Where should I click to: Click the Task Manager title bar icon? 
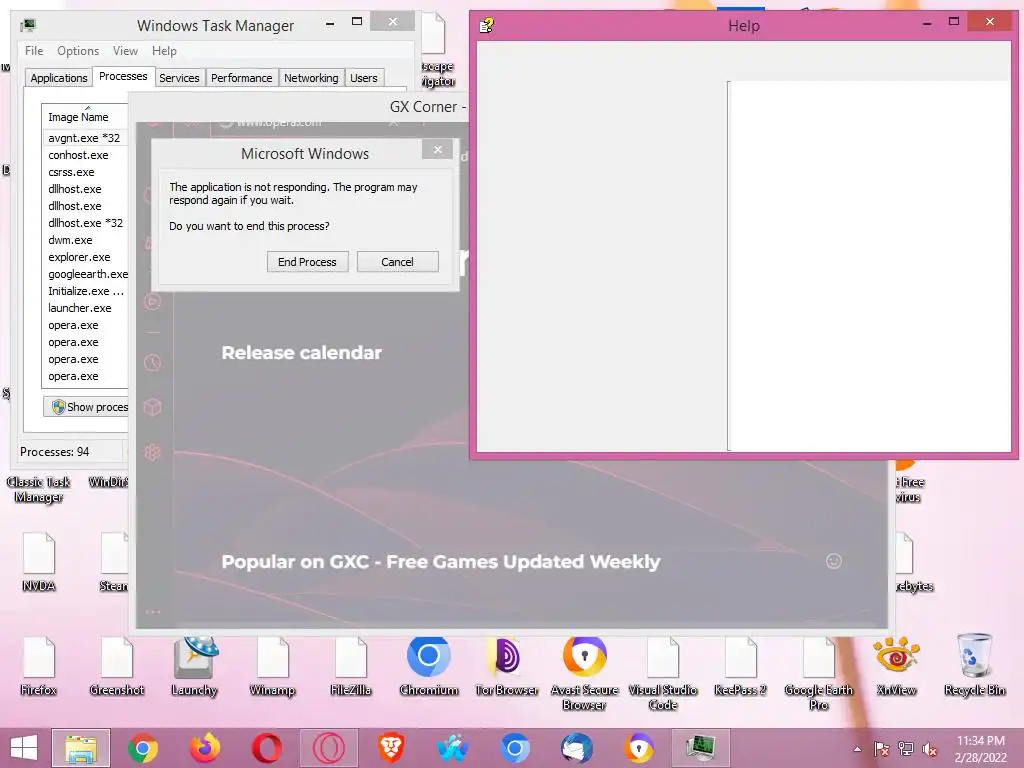tap(27, 25)
